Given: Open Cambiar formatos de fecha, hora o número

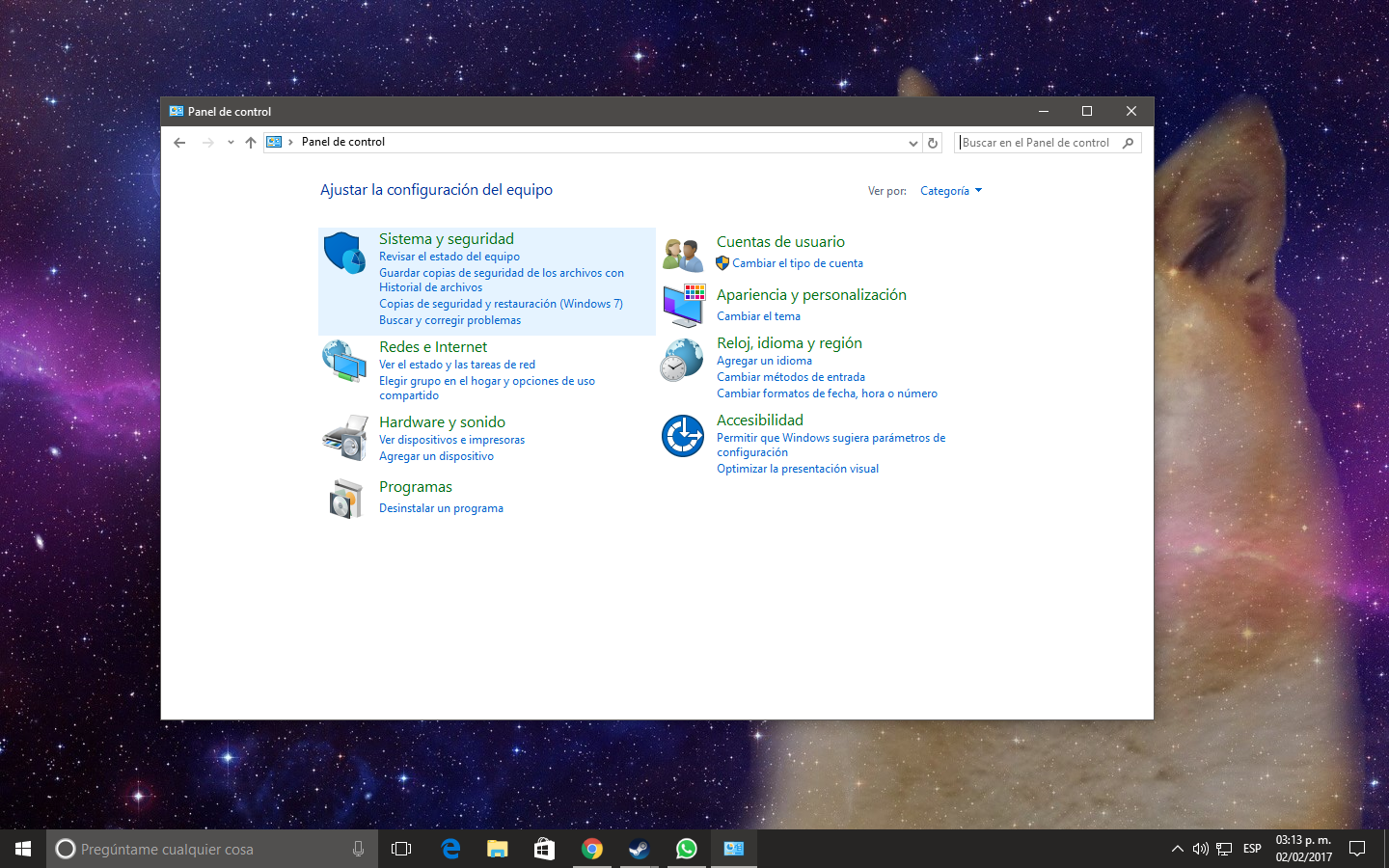Looking at the screenshot, I should pyautogui.click(x=827, y=393).
